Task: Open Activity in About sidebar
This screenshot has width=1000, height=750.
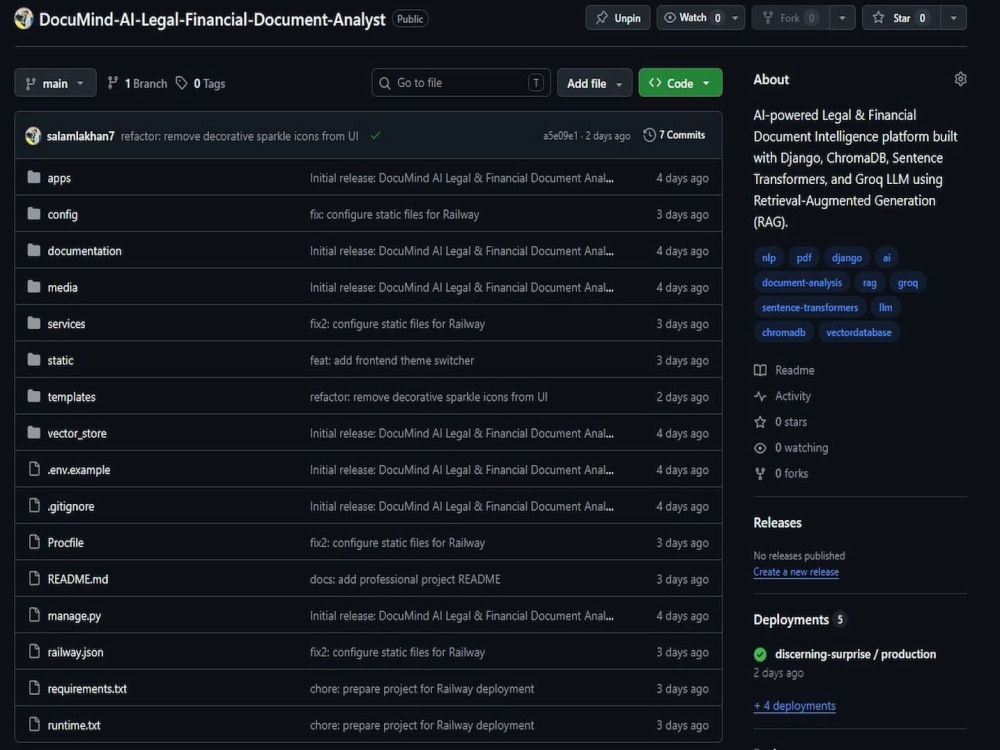Action: (x=783, y=396)
